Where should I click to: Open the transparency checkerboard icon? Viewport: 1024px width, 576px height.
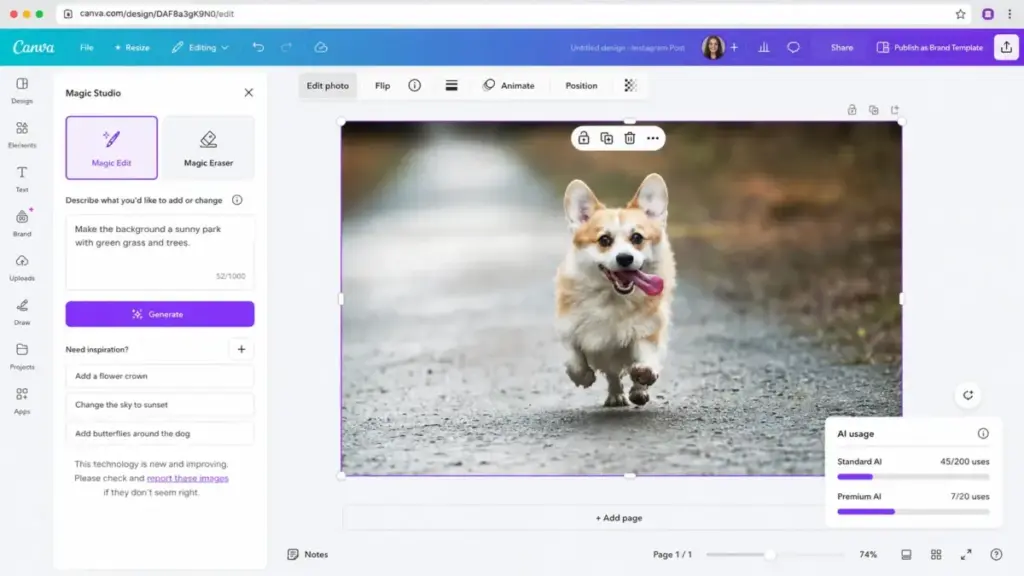pos(630,86)
